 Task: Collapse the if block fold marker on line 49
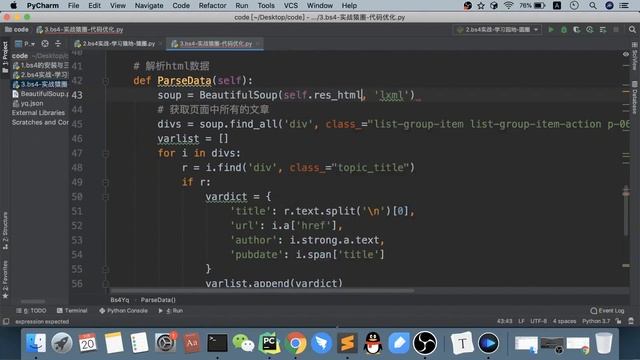(106, 182)
